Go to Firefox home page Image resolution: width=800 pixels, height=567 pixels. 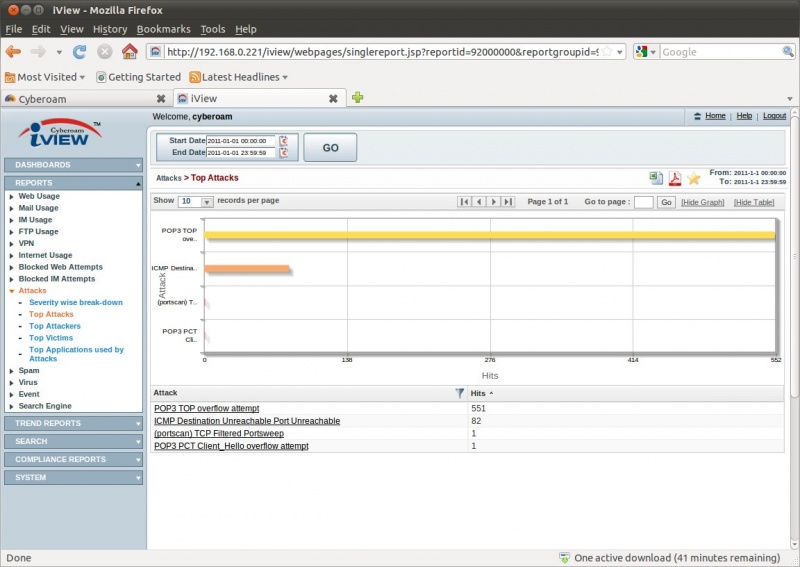[129, 51]
